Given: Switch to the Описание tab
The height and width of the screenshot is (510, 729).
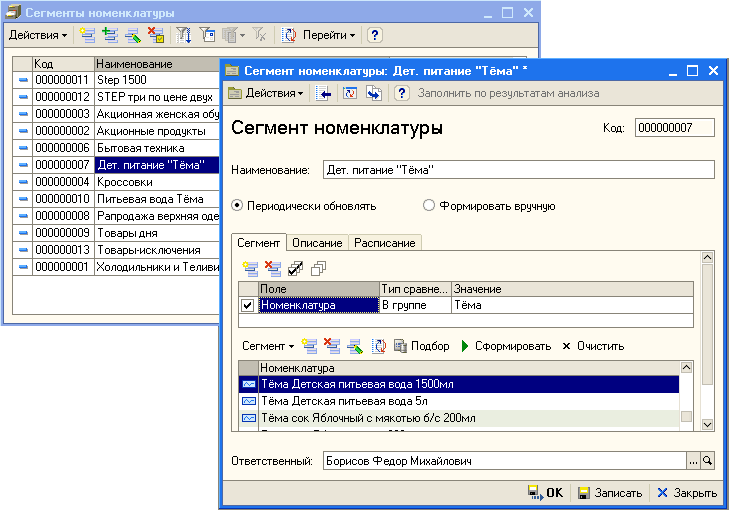Looking at the screenshot, I should [317, 243].
